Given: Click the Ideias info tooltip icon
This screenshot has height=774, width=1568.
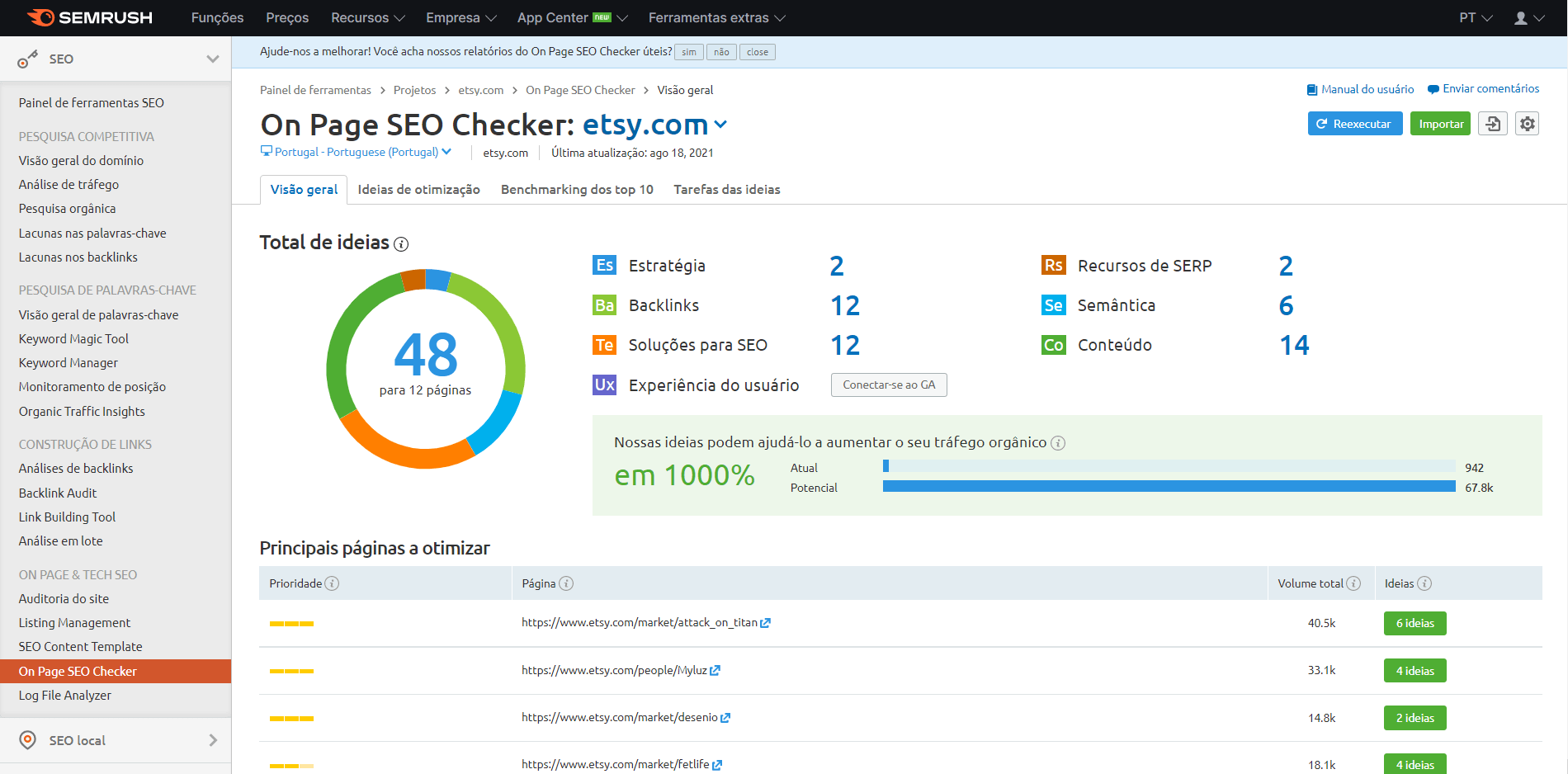Looking at the screenshot, I should [1424, 583].
